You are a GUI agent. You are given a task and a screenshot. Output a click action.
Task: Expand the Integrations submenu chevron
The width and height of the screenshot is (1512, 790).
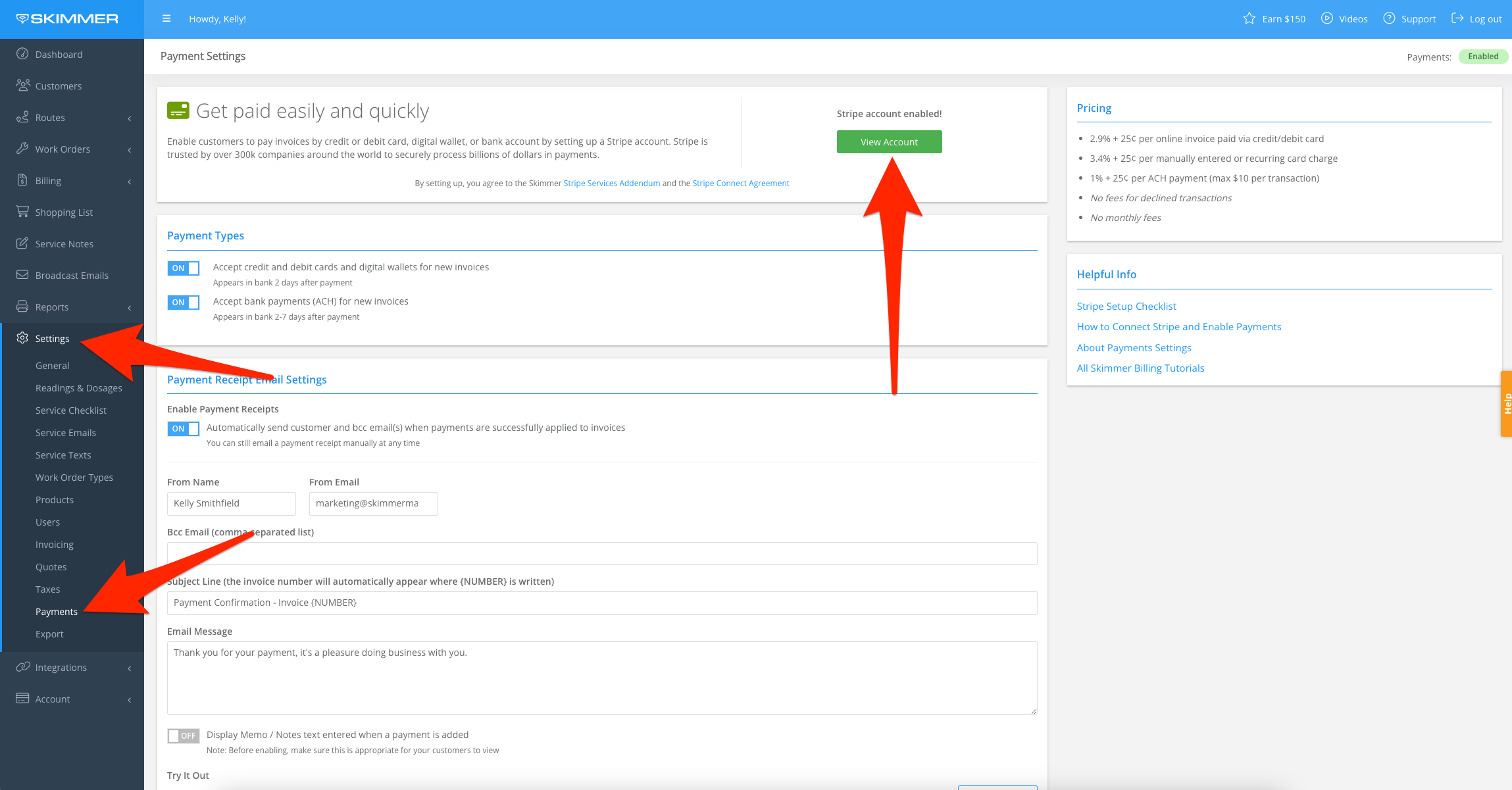pyautogui.click(x=130, y=668)
